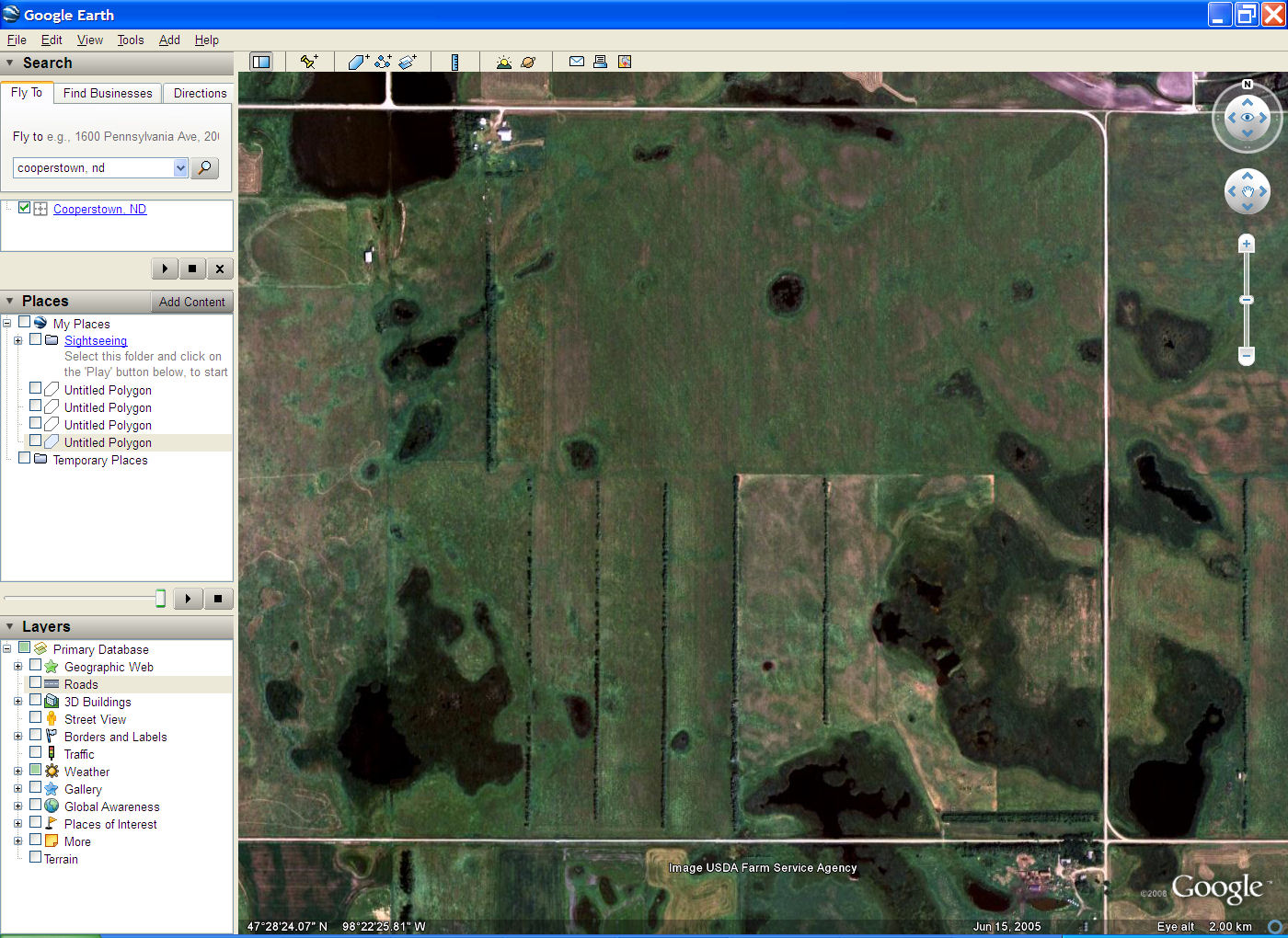
Task: Switch to Find Businesses tab
Action: tap(108, 93)
